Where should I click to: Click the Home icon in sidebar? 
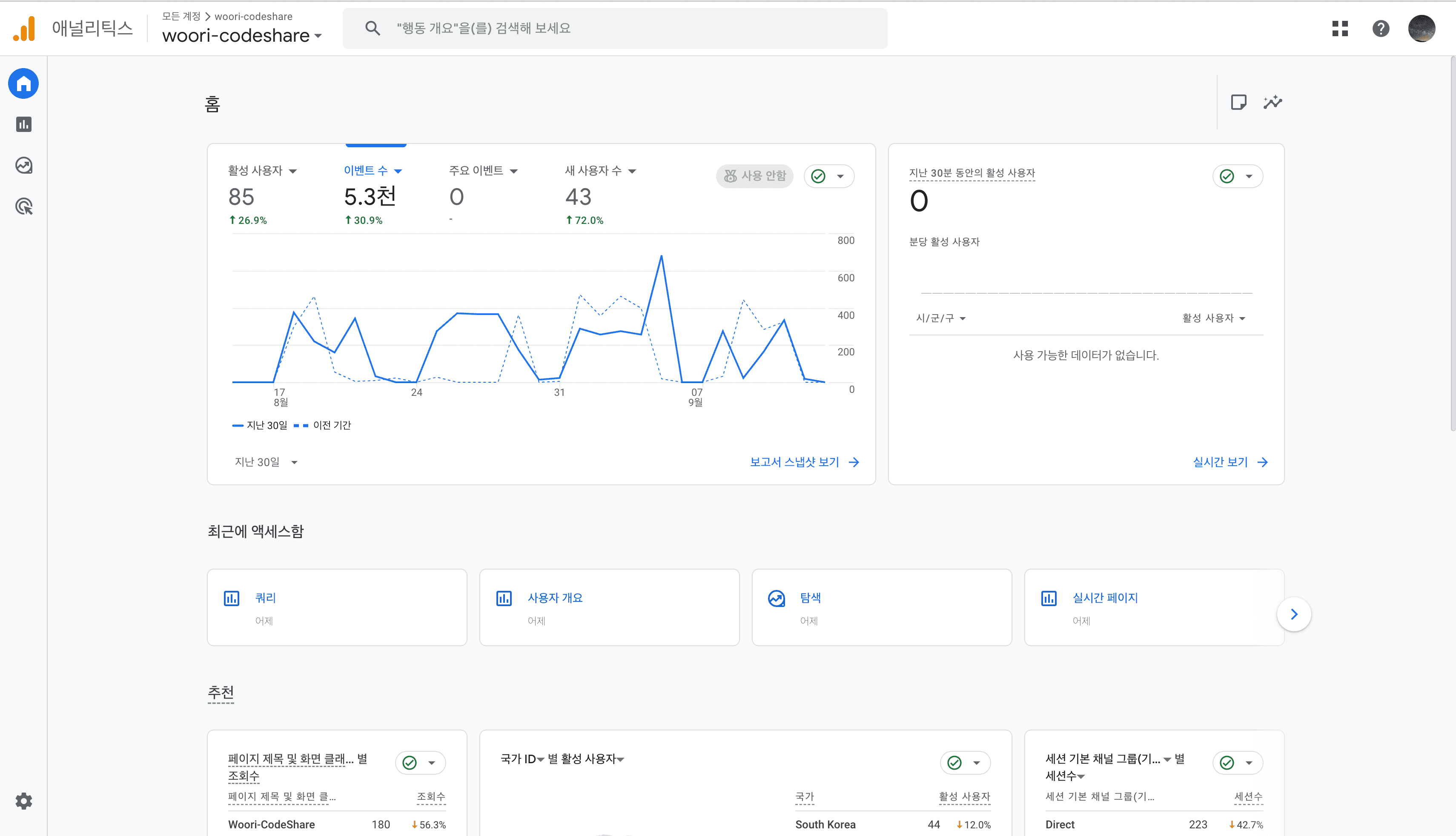(23, 84)
